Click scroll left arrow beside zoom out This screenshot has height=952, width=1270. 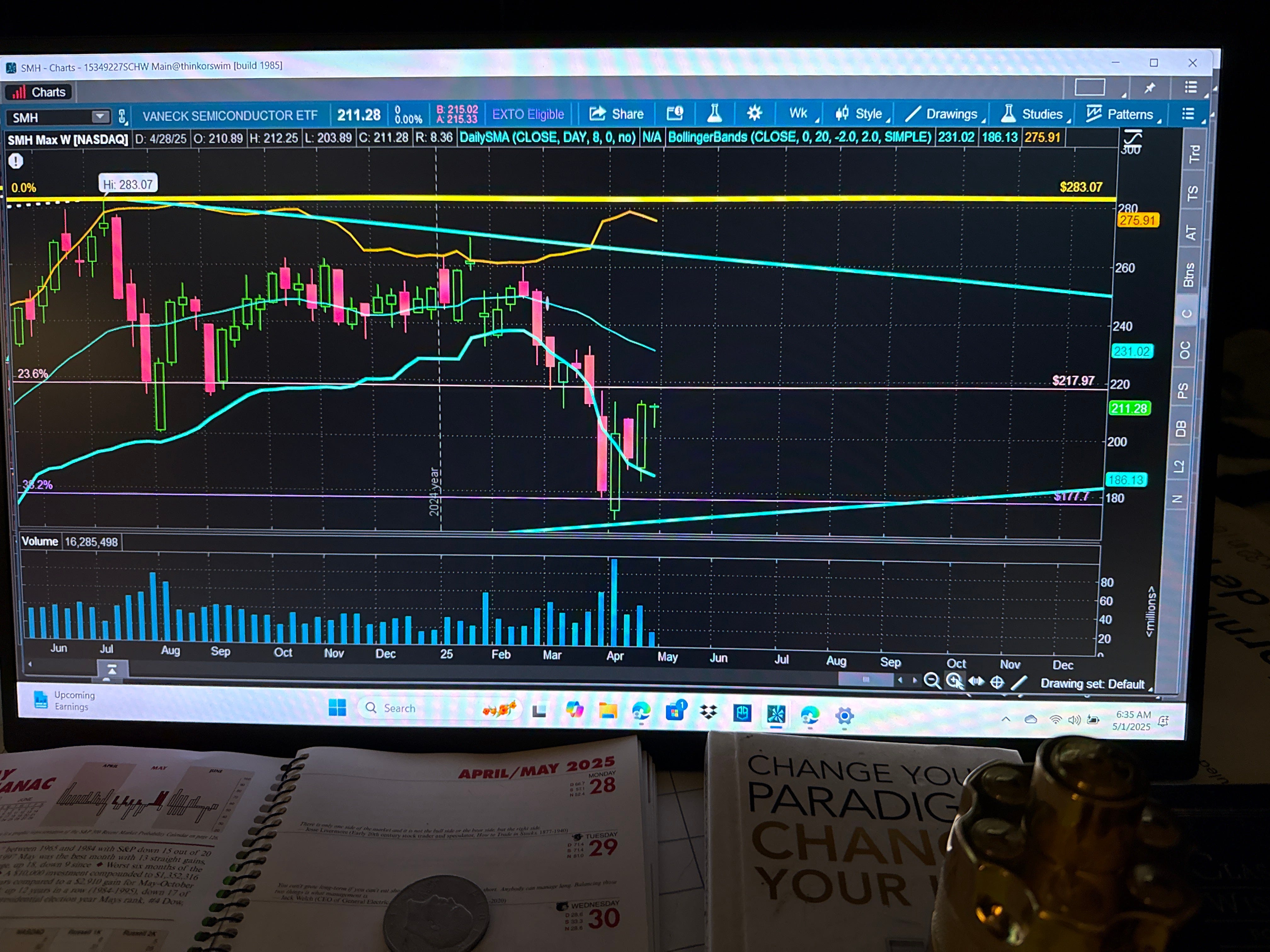900,680
